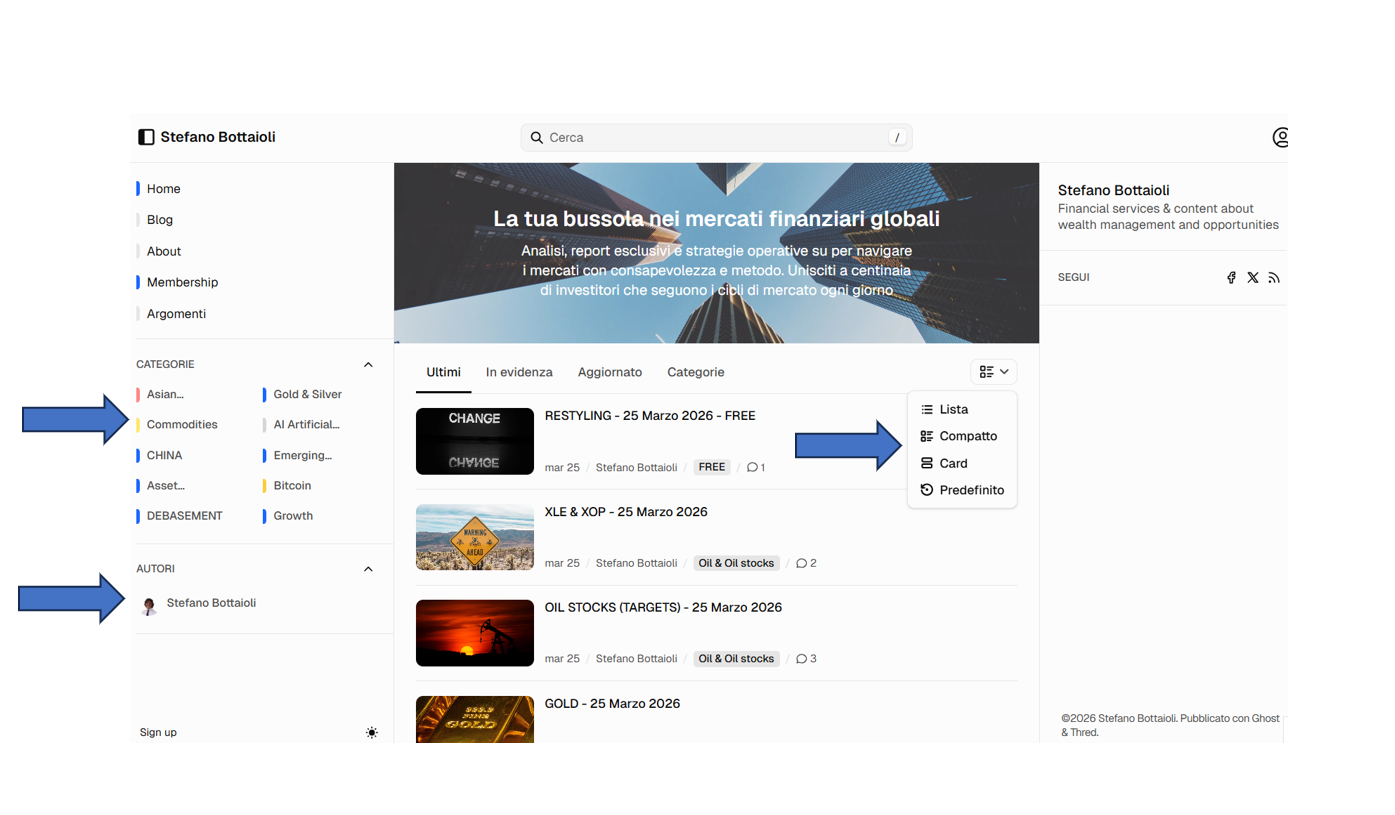Click the Sign up link
The image size is (1395, 815).
coord(158,732)
